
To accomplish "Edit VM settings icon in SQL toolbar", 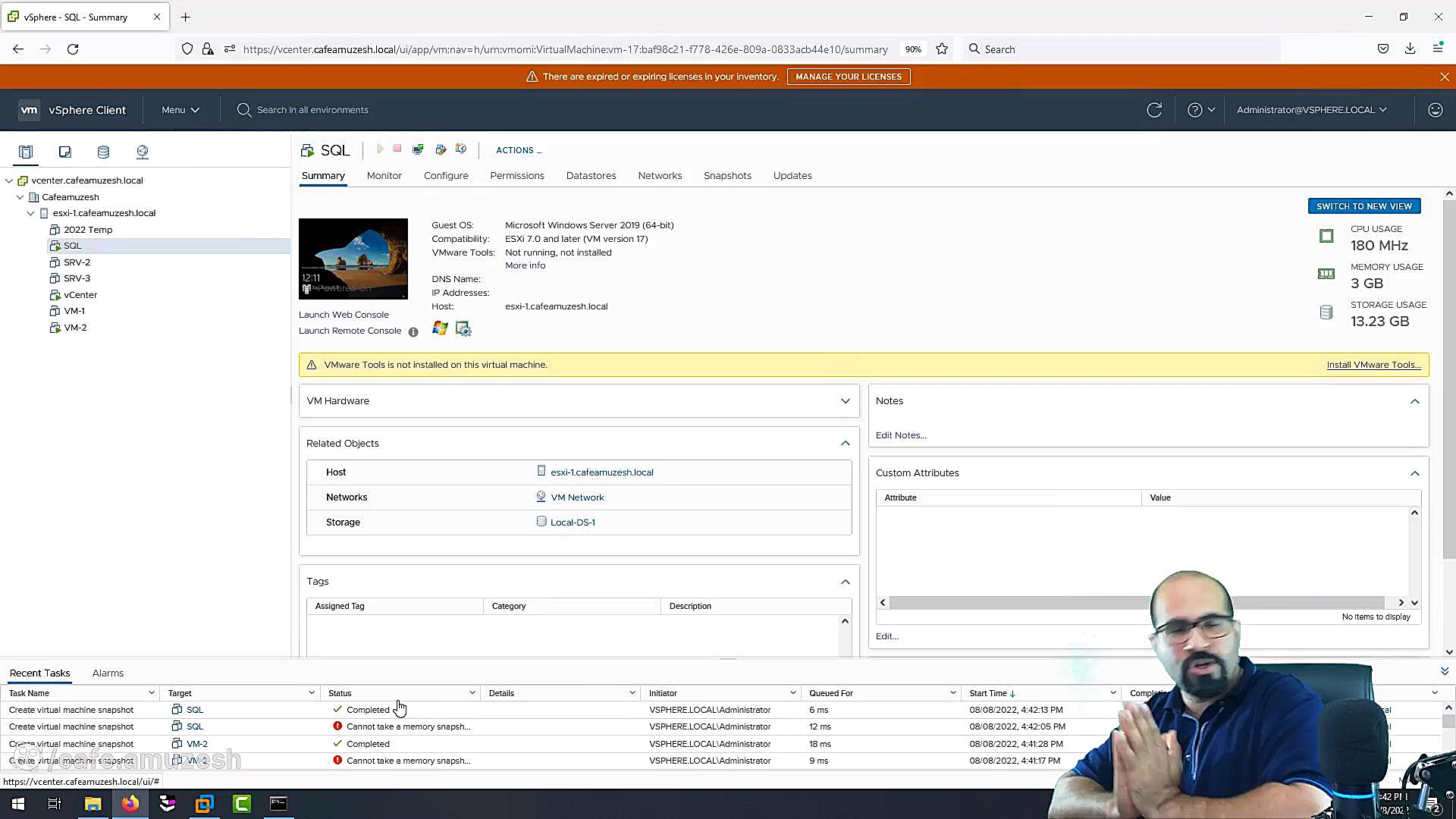I will [x=441, y=149].
